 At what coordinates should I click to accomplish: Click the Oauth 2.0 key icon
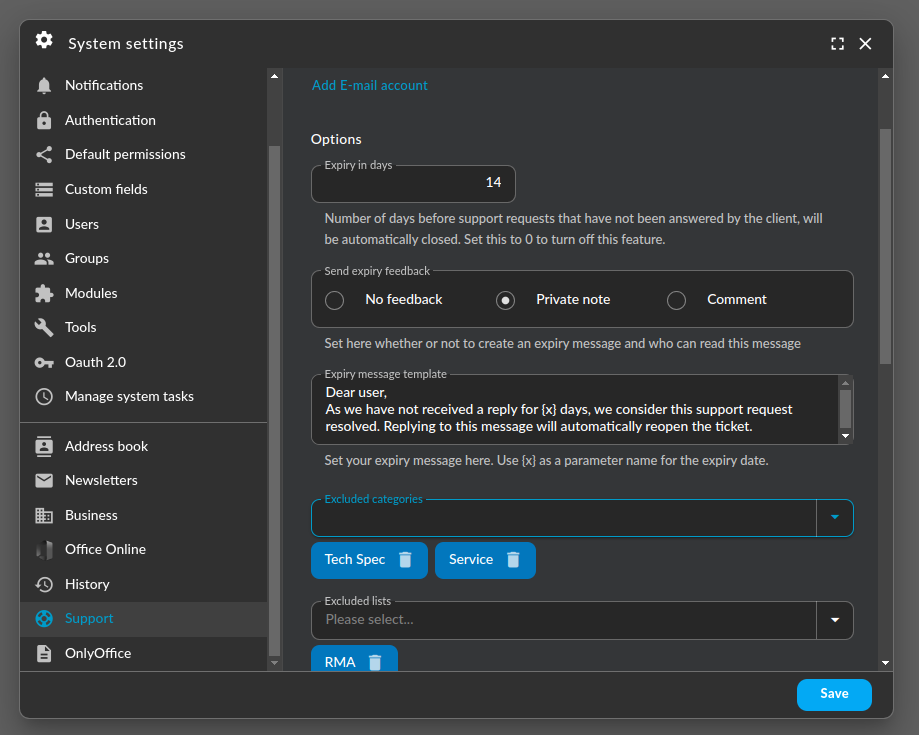[44, 362]
